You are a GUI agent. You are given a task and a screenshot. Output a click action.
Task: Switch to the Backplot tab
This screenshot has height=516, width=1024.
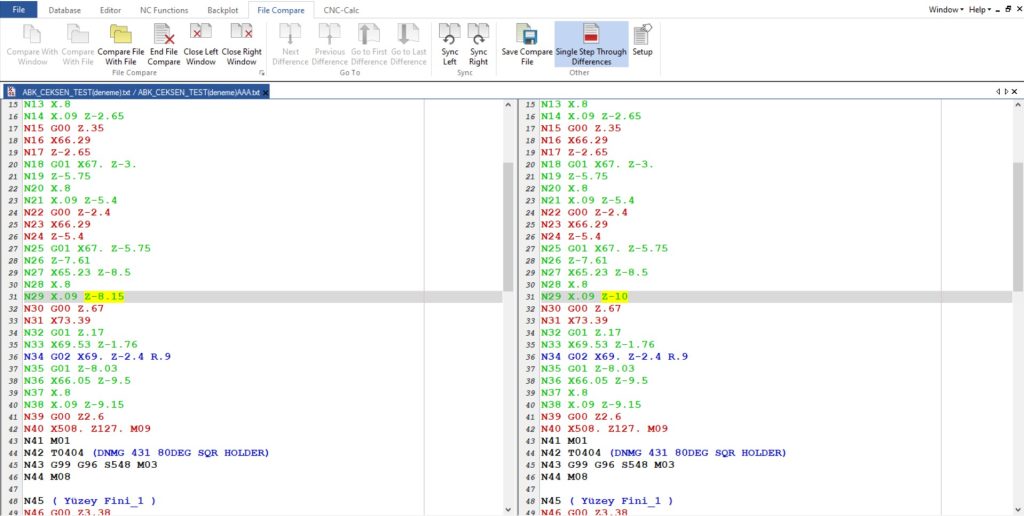coord(222,9)
